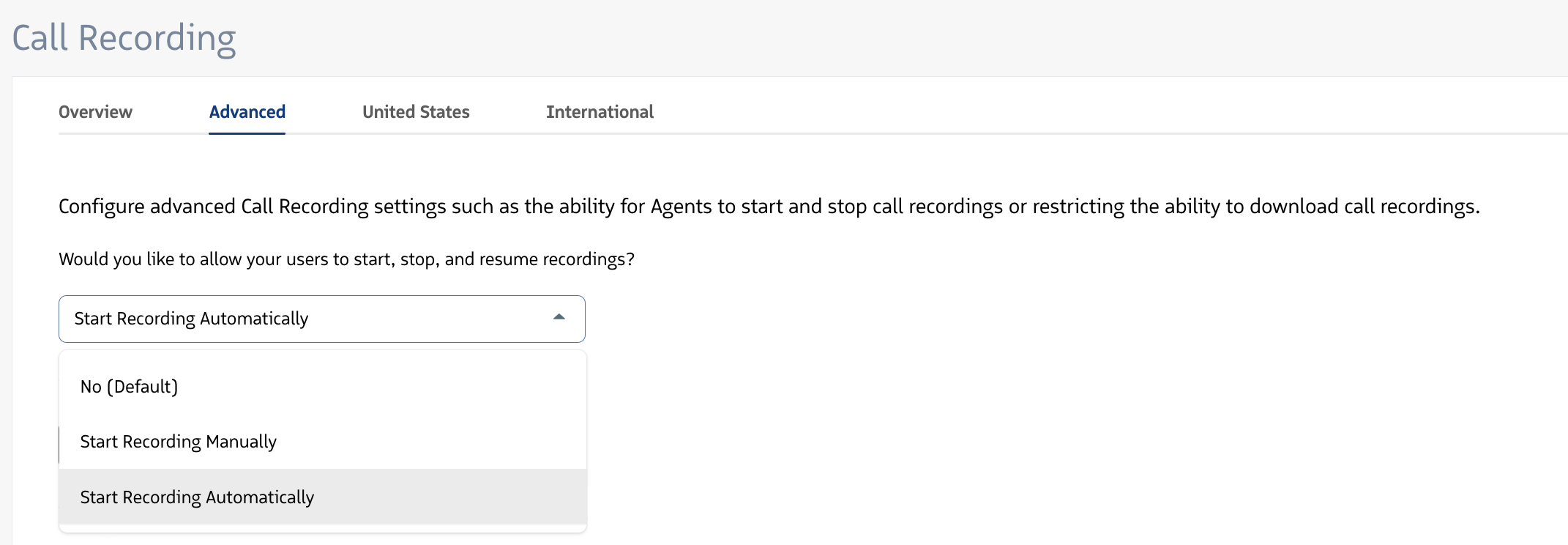
Task: Click the start, stop, resume question label
Action: click(346, 259)
